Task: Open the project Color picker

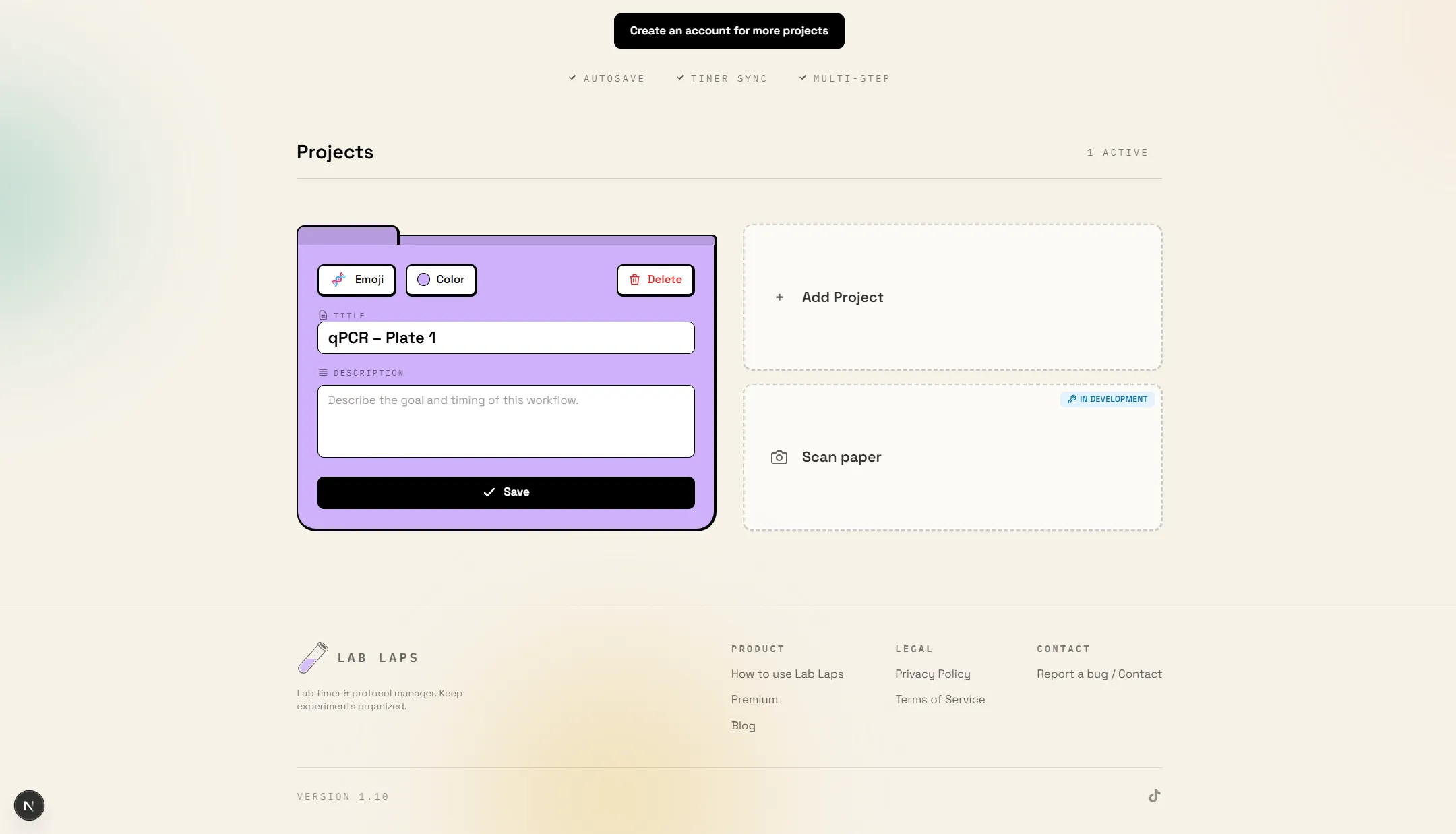Action: click(x=441, y=280)
